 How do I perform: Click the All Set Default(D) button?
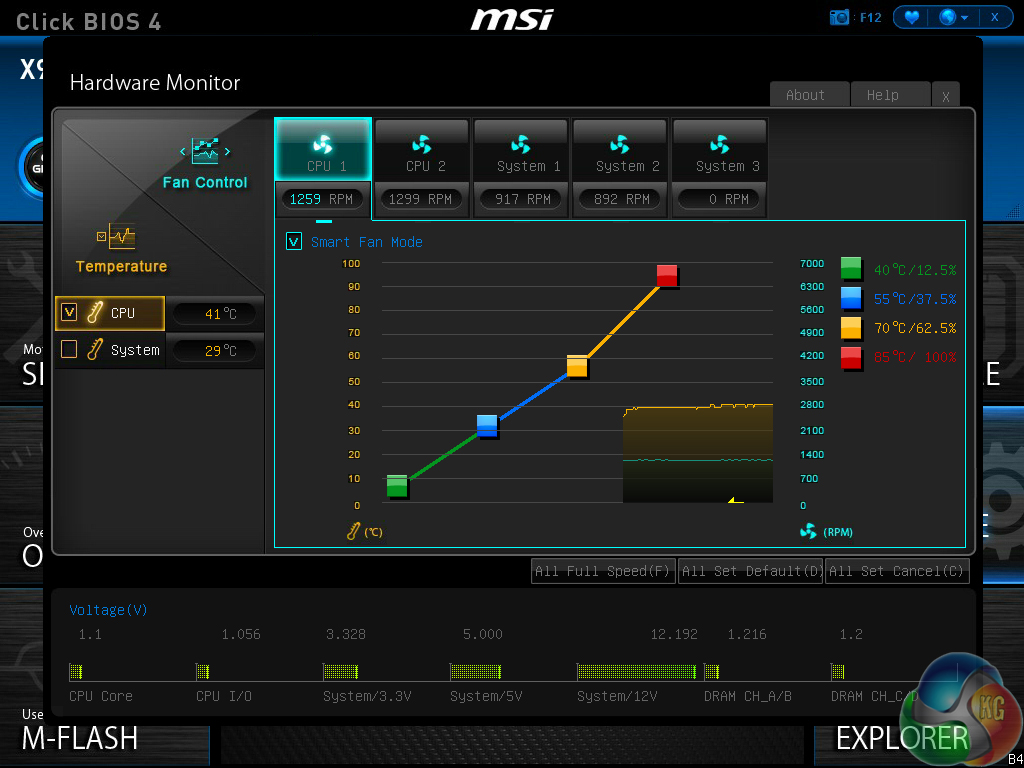click(750, 571)
